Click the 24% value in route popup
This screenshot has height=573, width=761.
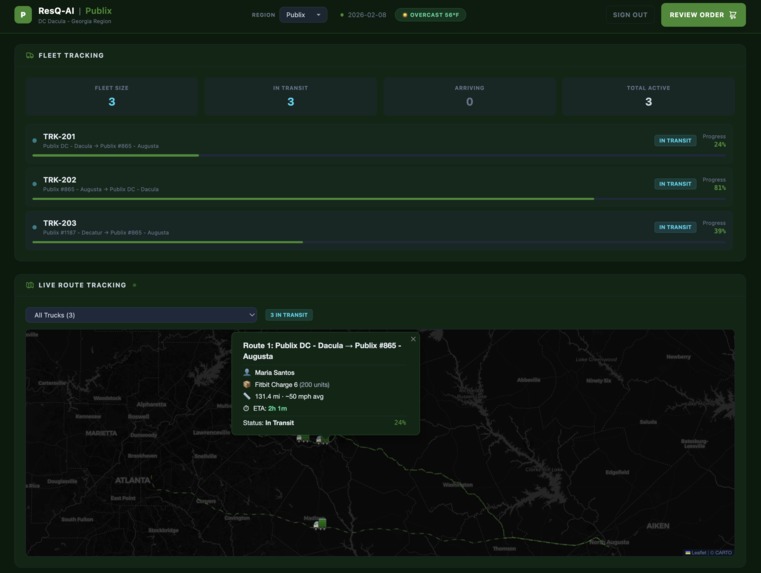[400, 423]
